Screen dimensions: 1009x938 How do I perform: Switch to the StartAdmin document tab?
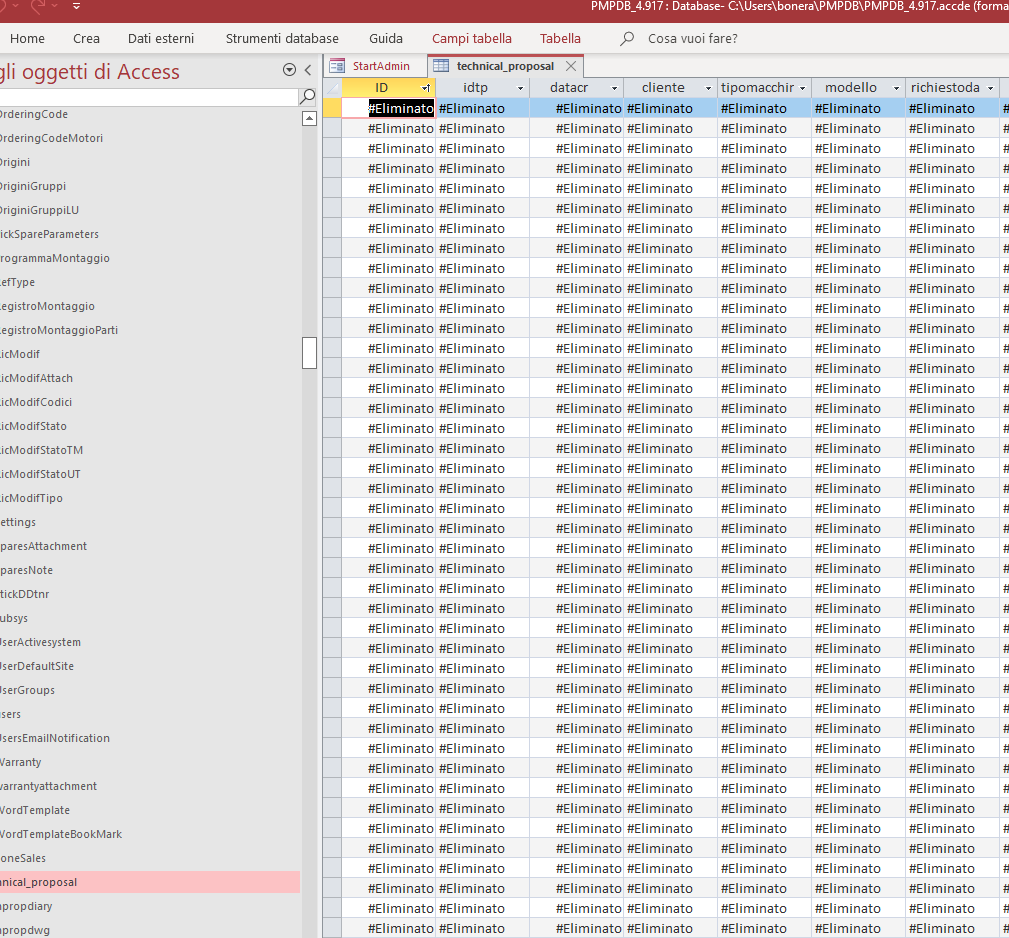click(x=381, y=66)
